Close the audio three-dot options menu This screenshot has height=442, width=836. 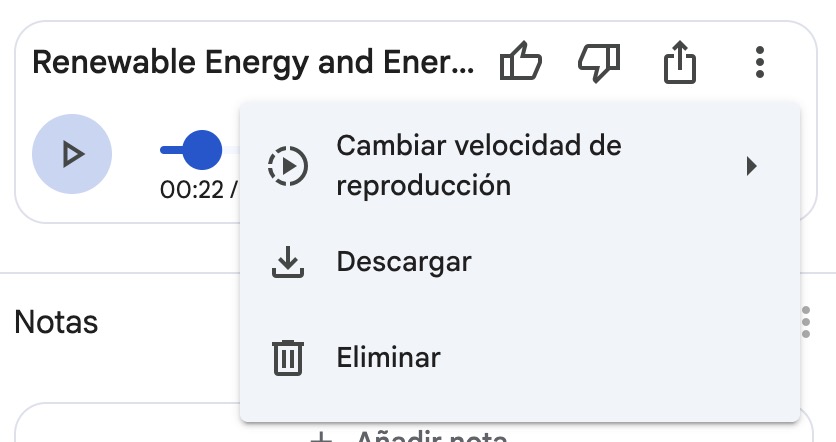tap(760, 64)
